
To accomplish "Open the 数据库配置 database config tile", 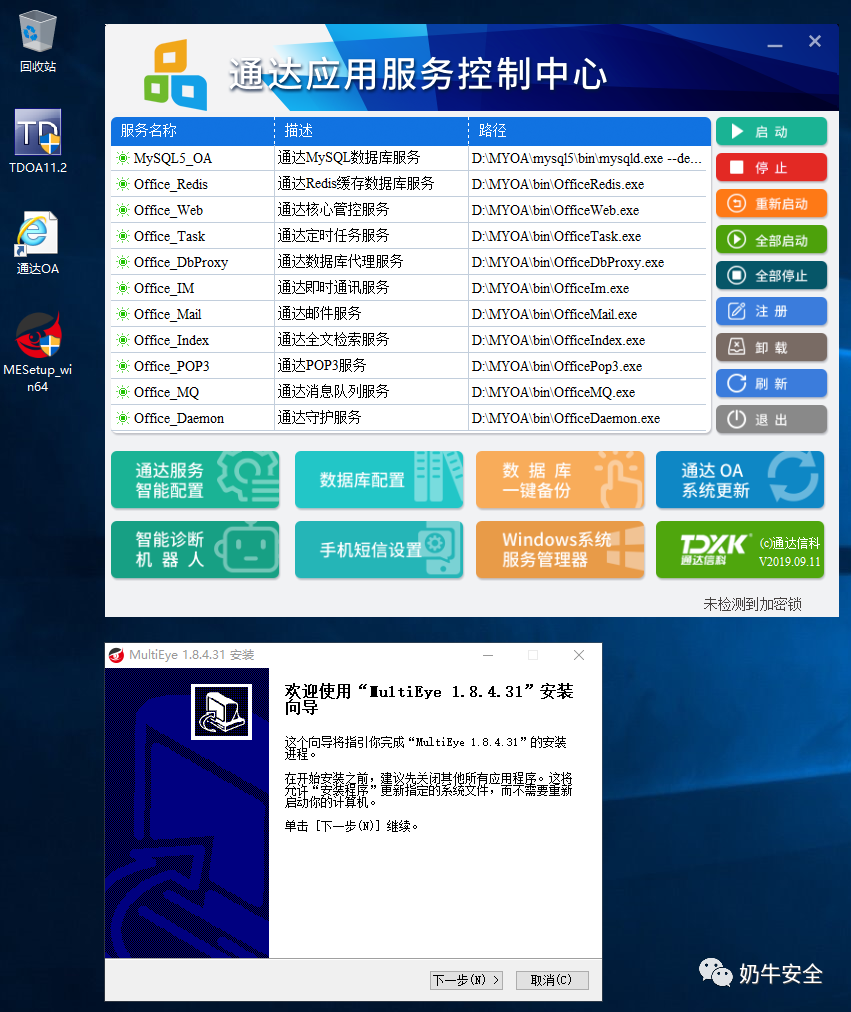I will click(x=379, y=480).
